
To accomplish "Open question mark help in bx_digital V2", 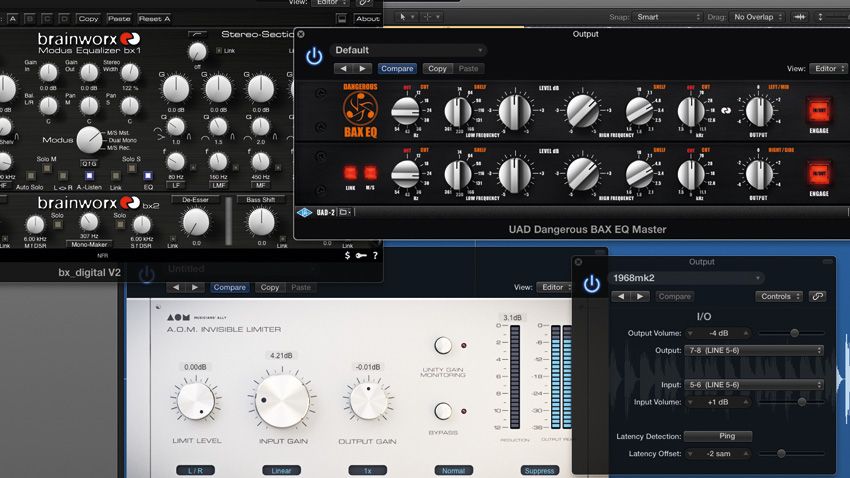I will coord(375,255).
